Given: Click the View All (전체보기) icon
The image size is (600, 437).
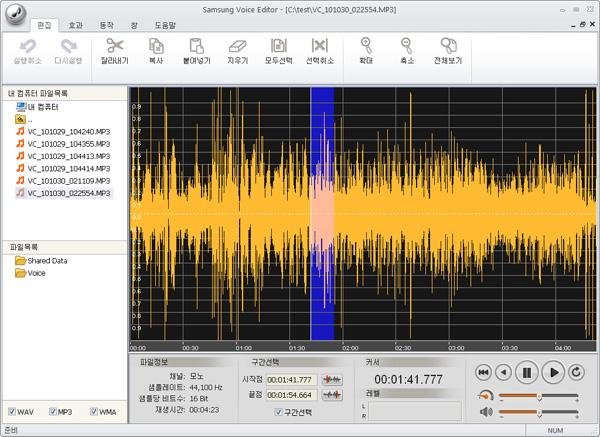Looking at the screenshot, I should tap(448, 46).
